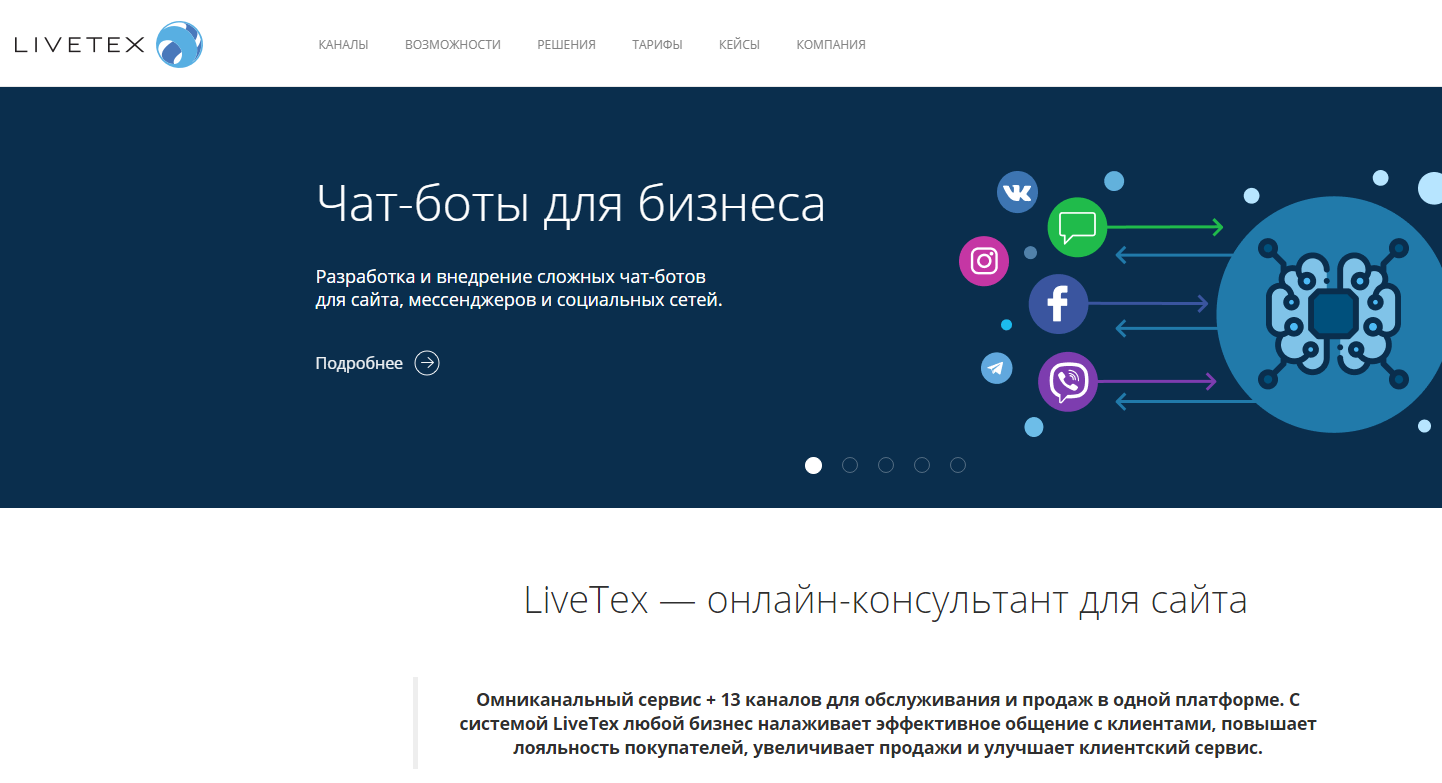The height and width of the screenshot is (783, 1442).
Task: Click the text Разработка и внедрение сложных чат-ботов
Action: click(511, 276)
